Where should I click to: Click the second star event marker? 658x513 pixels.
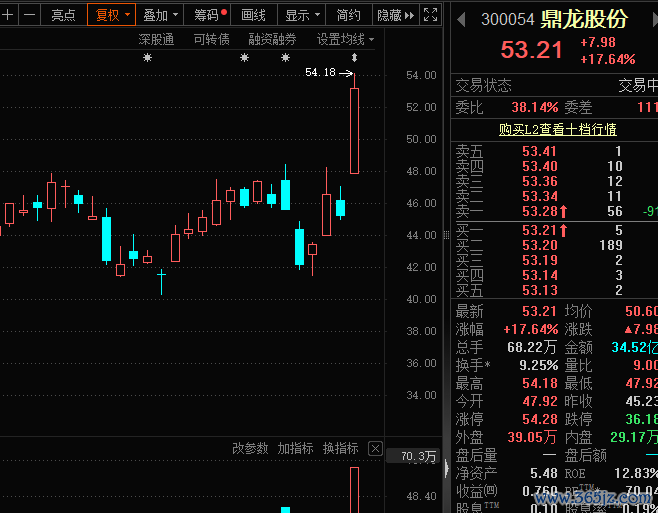tap(244, 58)
